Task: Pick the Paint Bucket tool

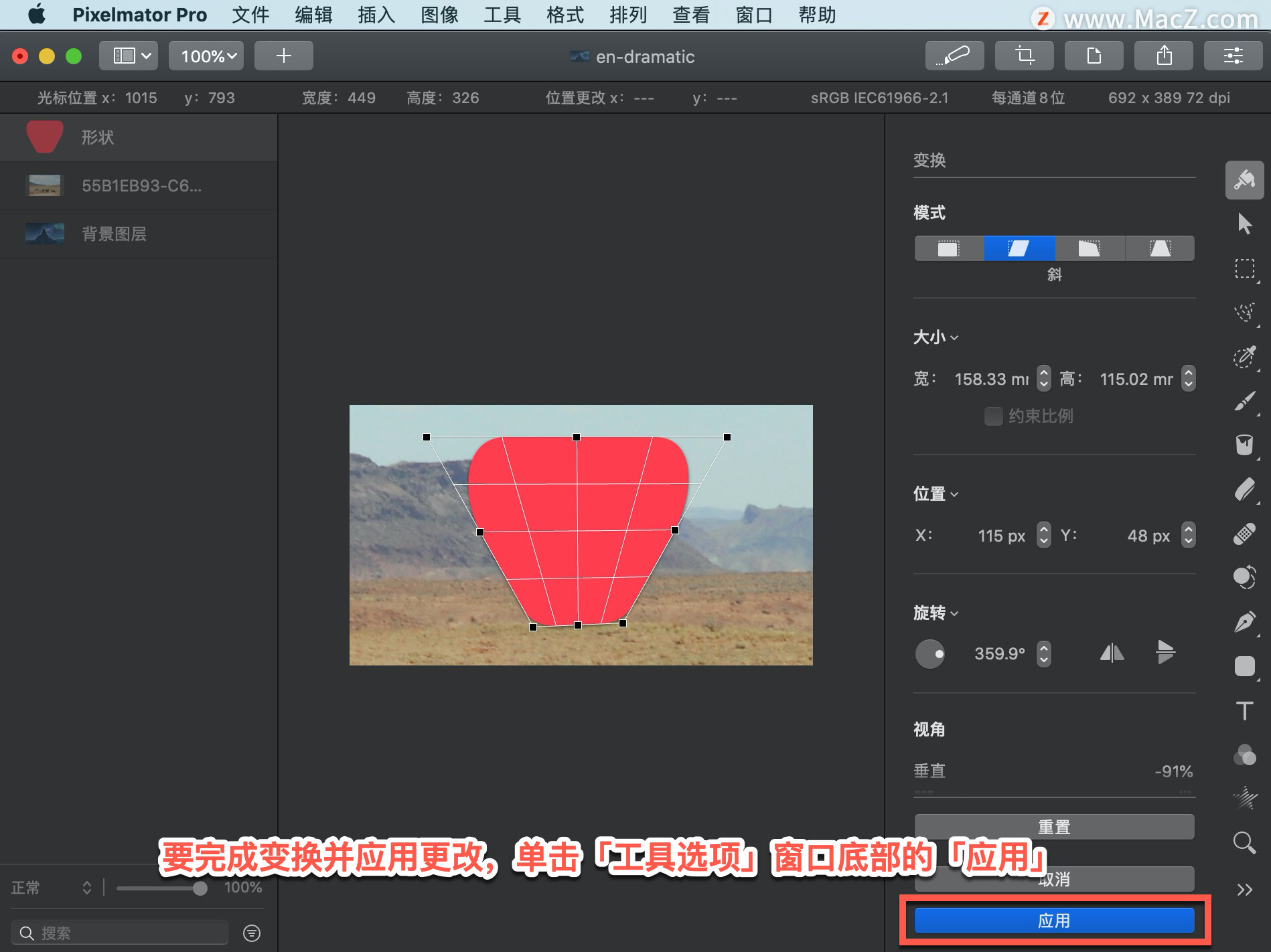Action: pyautogui.click(x=1244, y=445)
